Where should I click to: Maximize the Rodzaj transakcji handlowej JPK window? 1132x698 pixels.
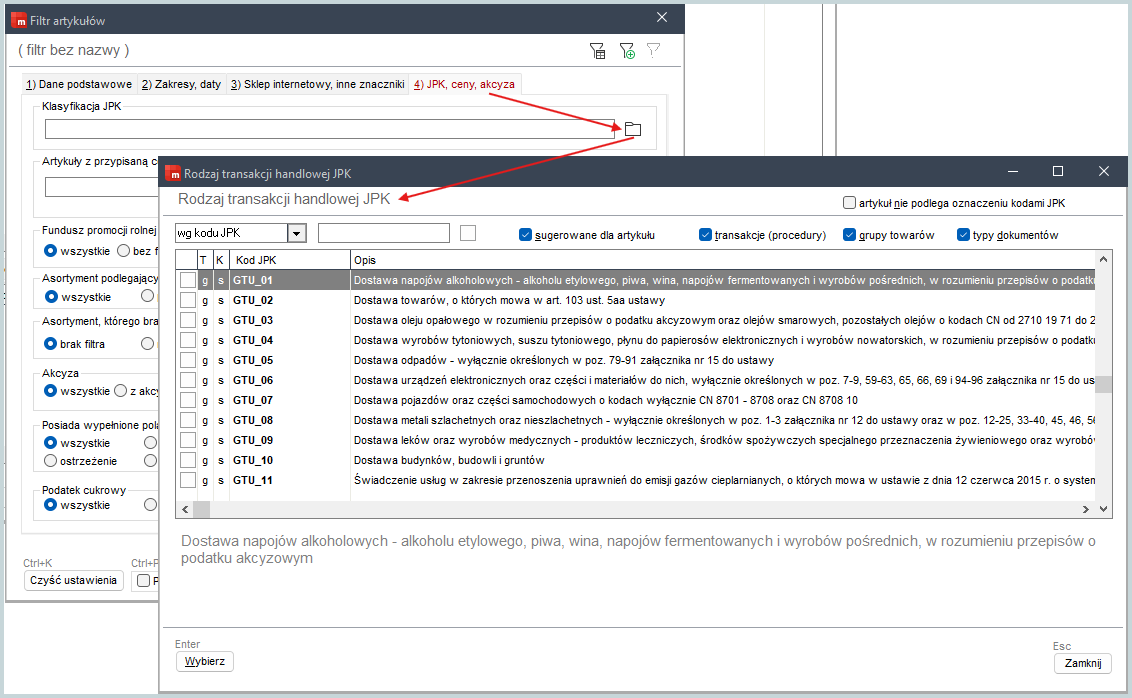pos(1058,172)
